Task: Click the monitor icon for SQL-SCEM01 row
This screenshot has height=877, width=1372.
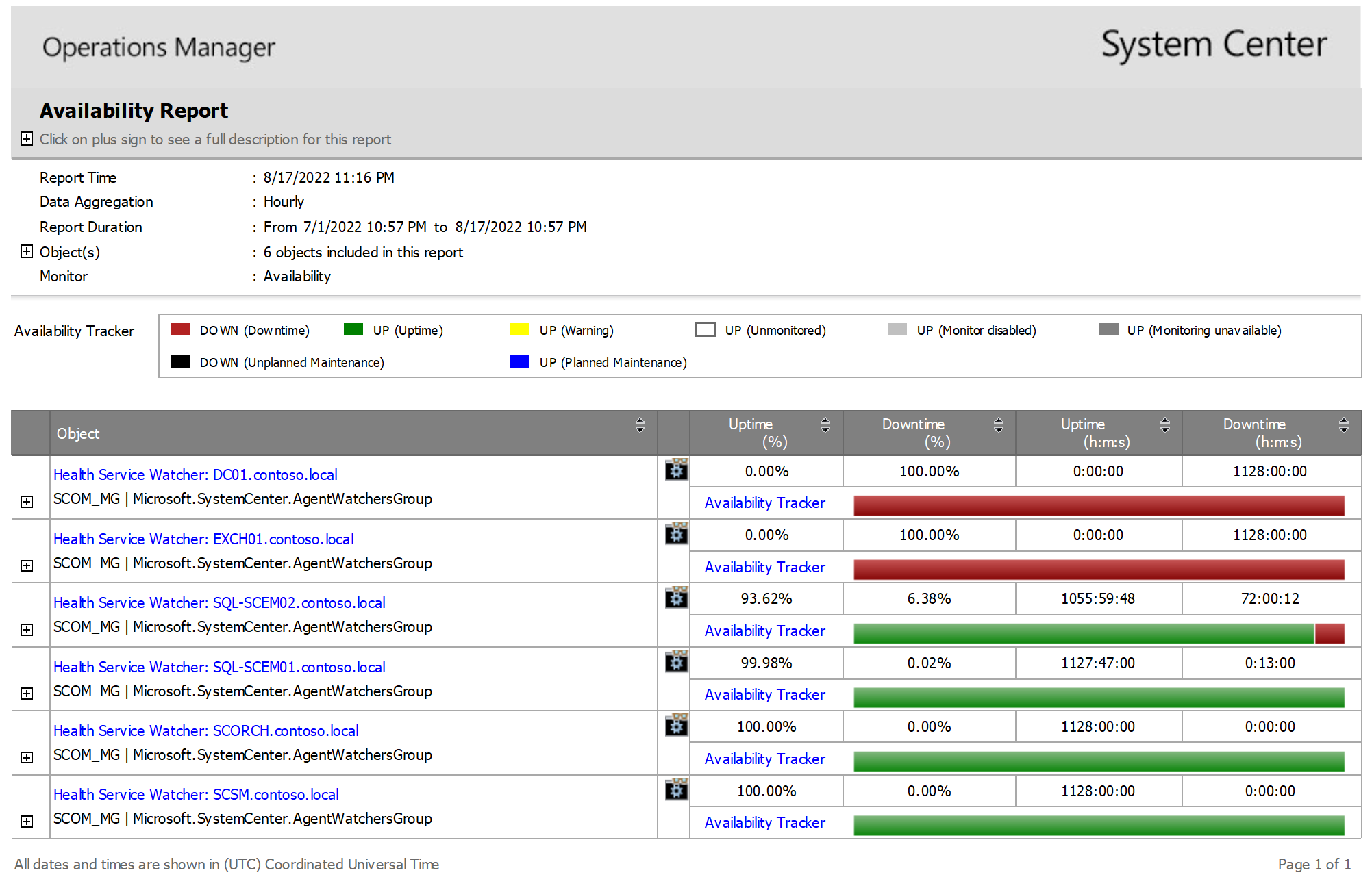Action: tap(676, 661)
